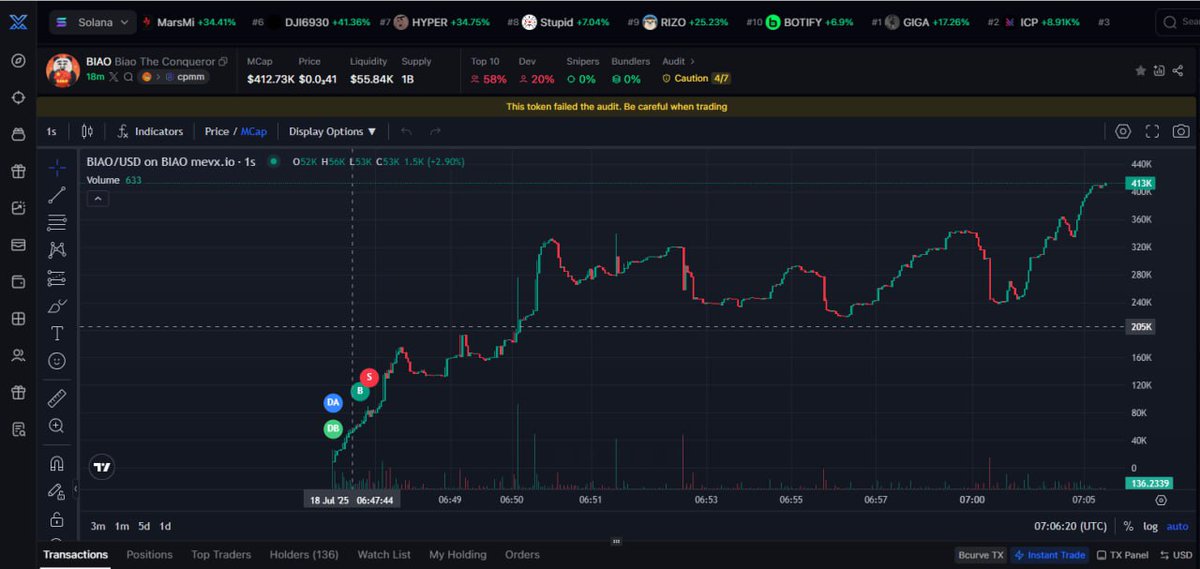Select the XABCD pattern tool
The image size is (1200, 569).
[x=57, y=250]
